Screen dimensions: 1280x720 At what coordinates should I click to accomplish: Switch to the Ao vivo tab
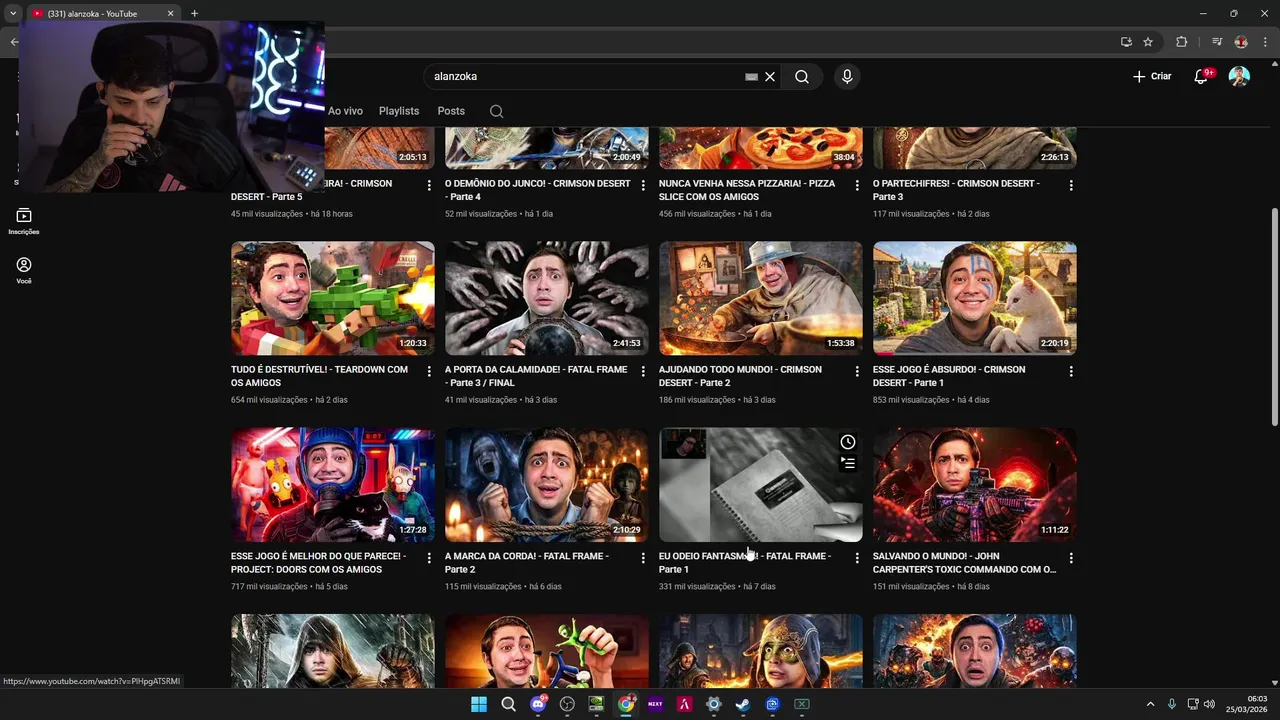point(345,111)
